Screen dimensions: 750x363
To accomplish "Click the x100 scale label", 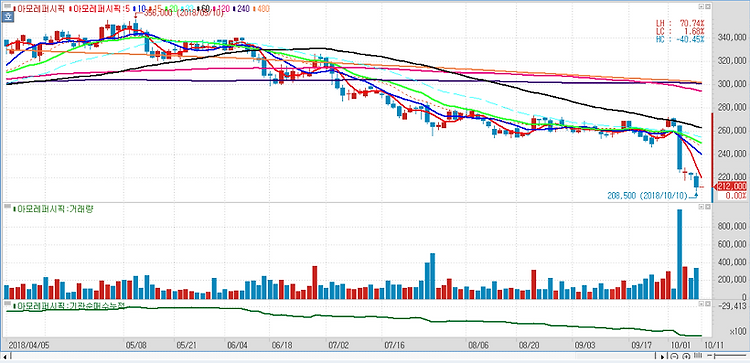I will pos(737,331).
